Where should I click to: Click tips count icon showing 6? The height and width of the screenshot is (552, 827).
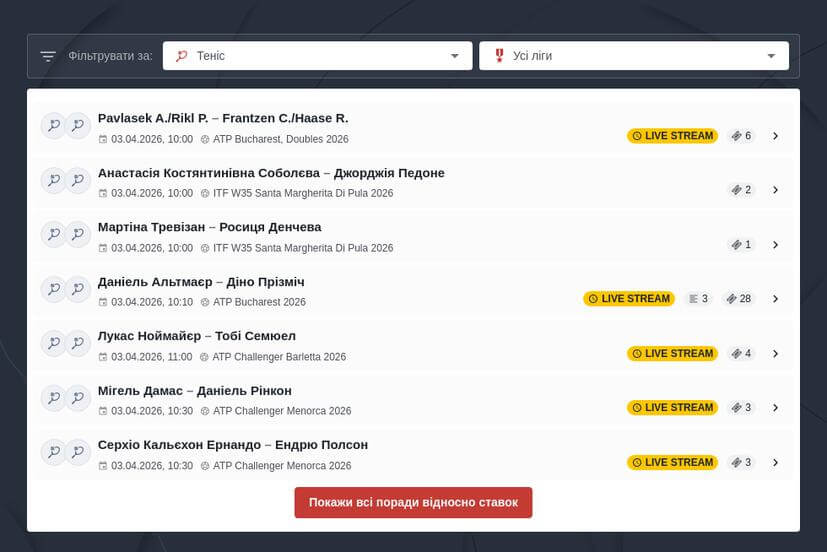[x=741, y=136]
